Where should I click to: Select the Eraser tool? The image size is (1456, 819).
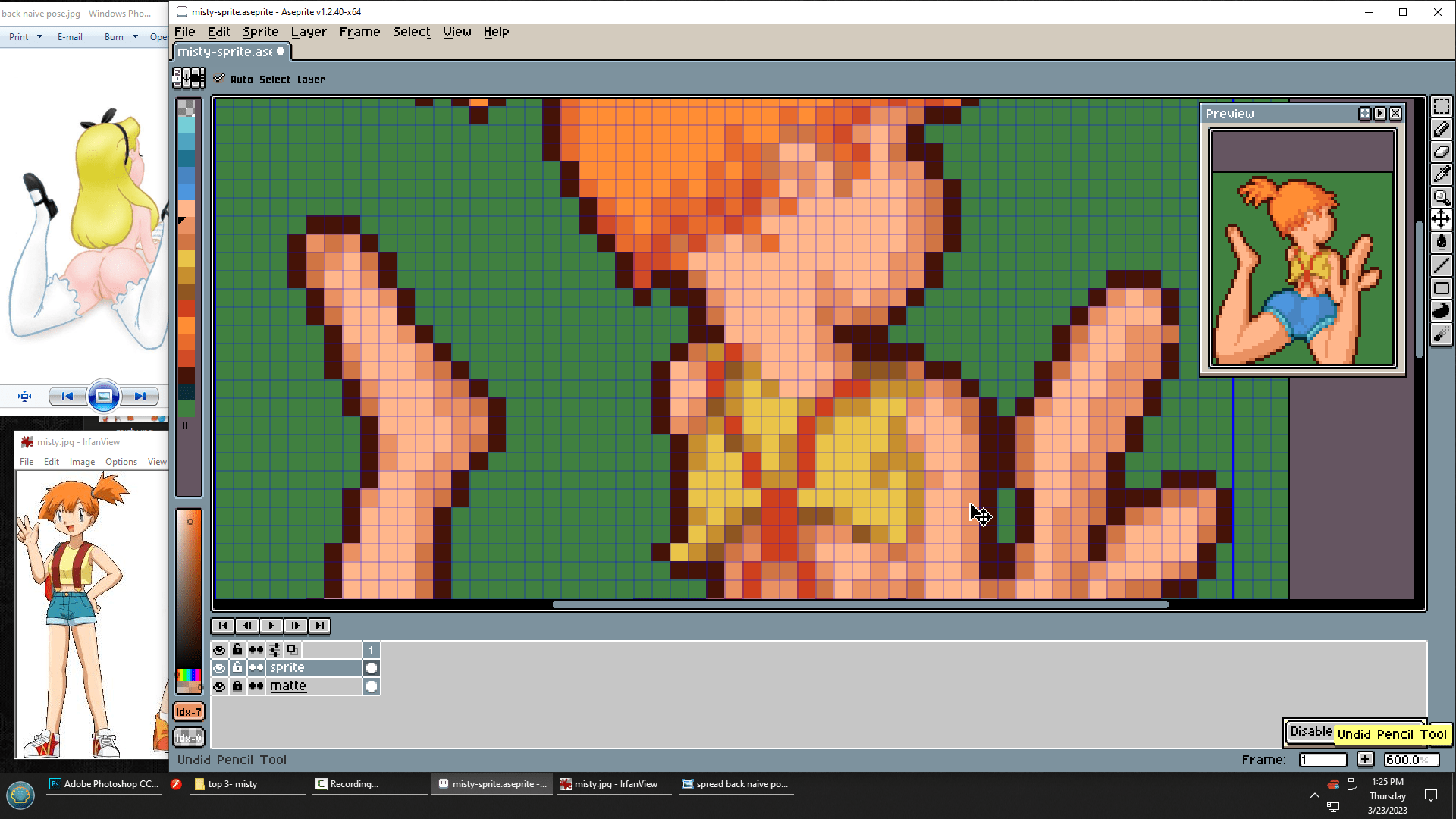tap(1441, 152)
